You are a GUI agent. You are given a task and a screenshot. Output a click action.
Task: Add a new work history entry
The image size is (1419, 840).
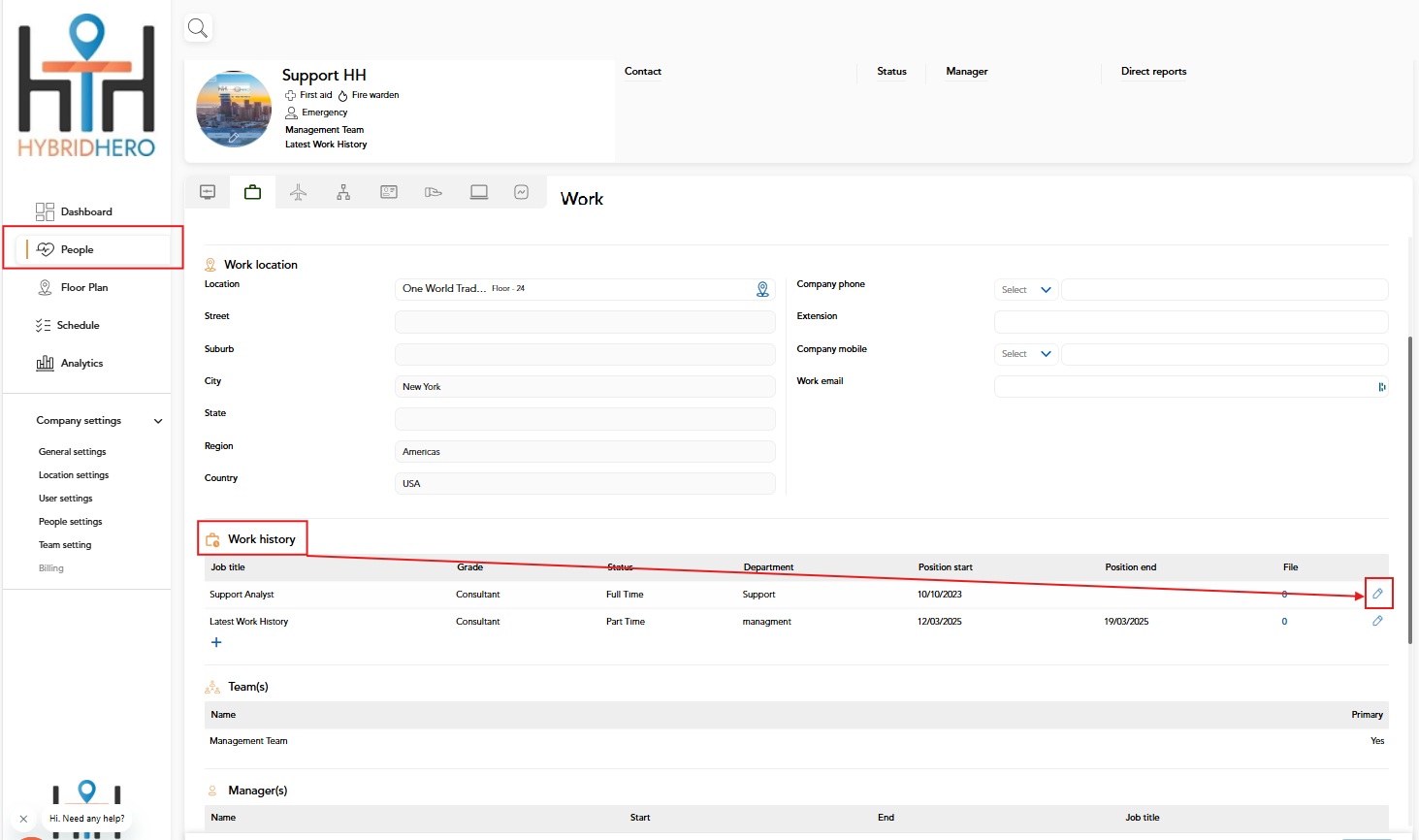click(x=216, y=642)
